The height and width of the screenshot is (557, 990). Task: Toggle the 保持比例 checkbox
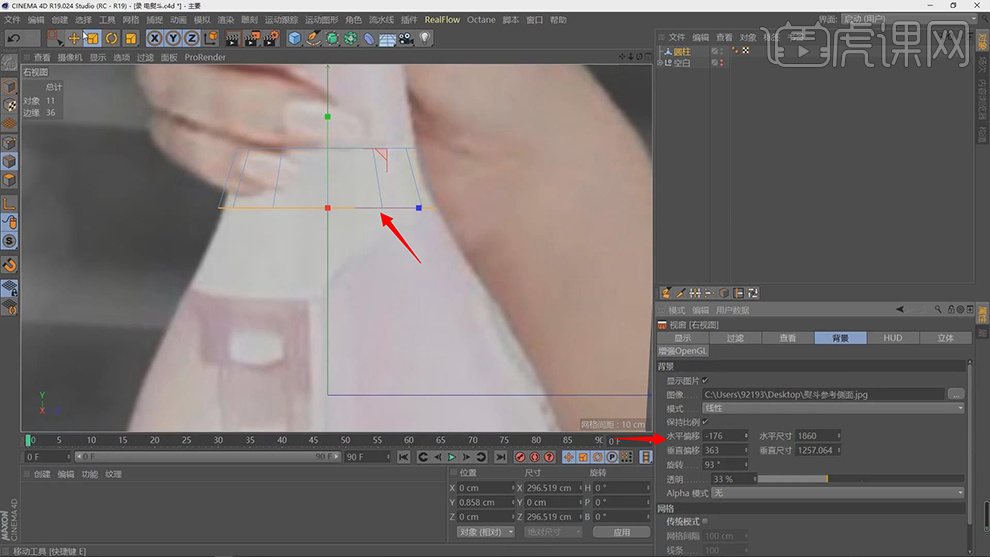tap(705, 422)
